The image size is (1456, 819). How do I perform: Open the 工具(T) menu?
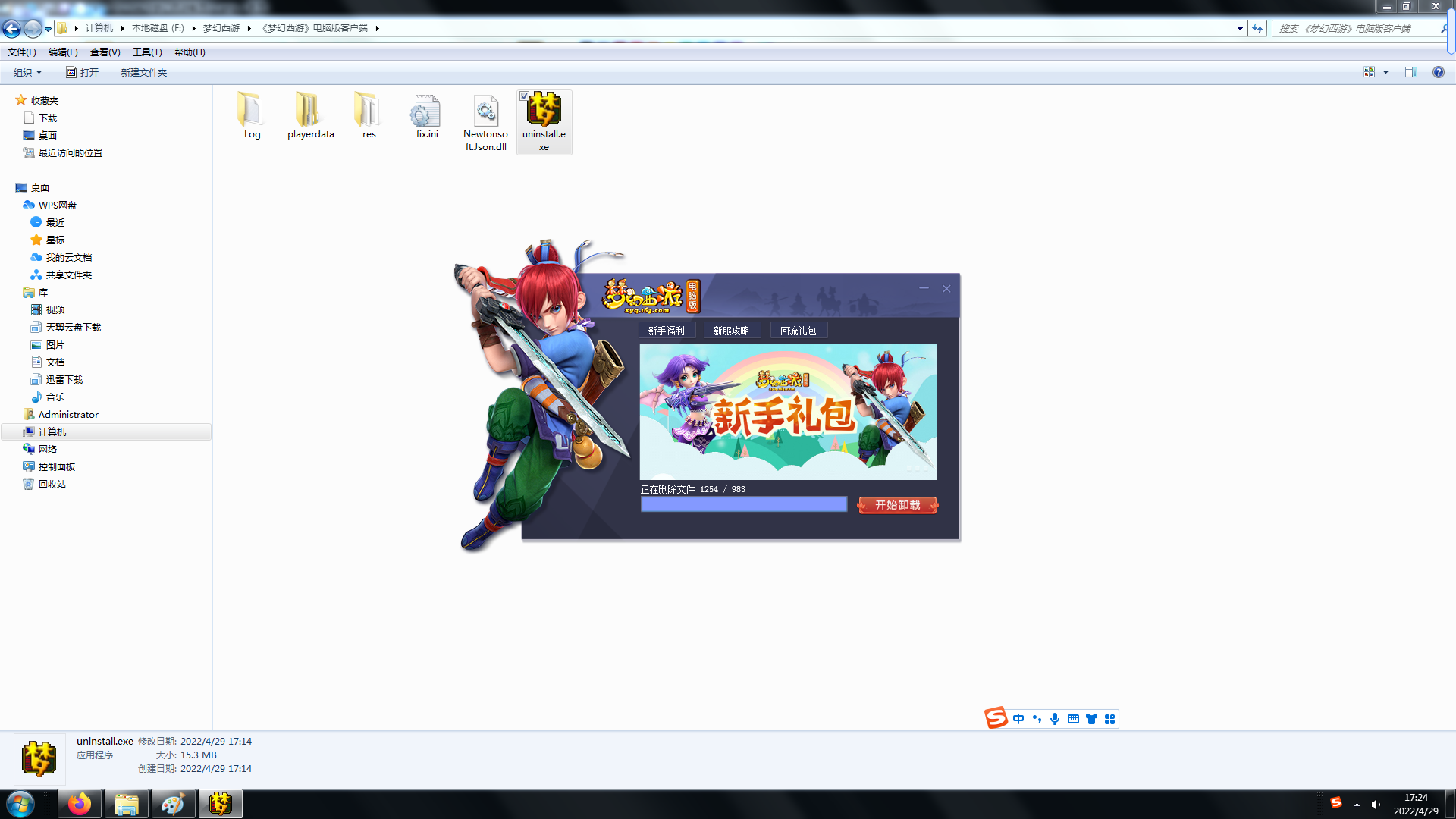tap(147, 52)
